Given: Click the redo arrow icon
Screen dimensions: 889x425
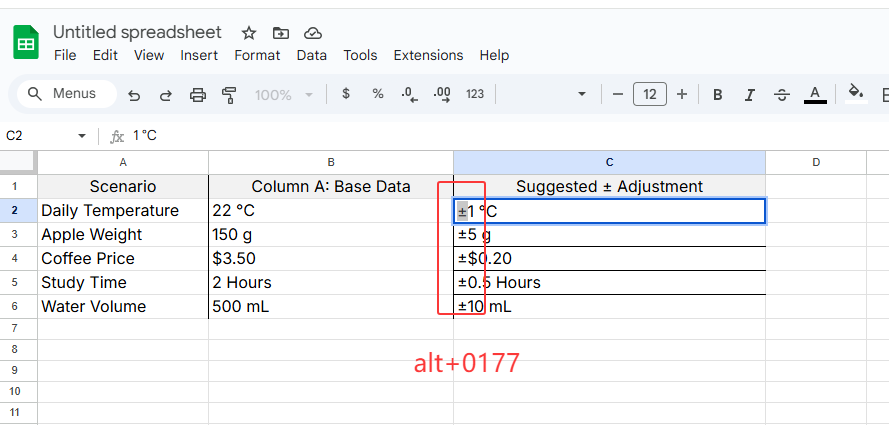Looking at the screenshot, I should click(x=166, y=95).
